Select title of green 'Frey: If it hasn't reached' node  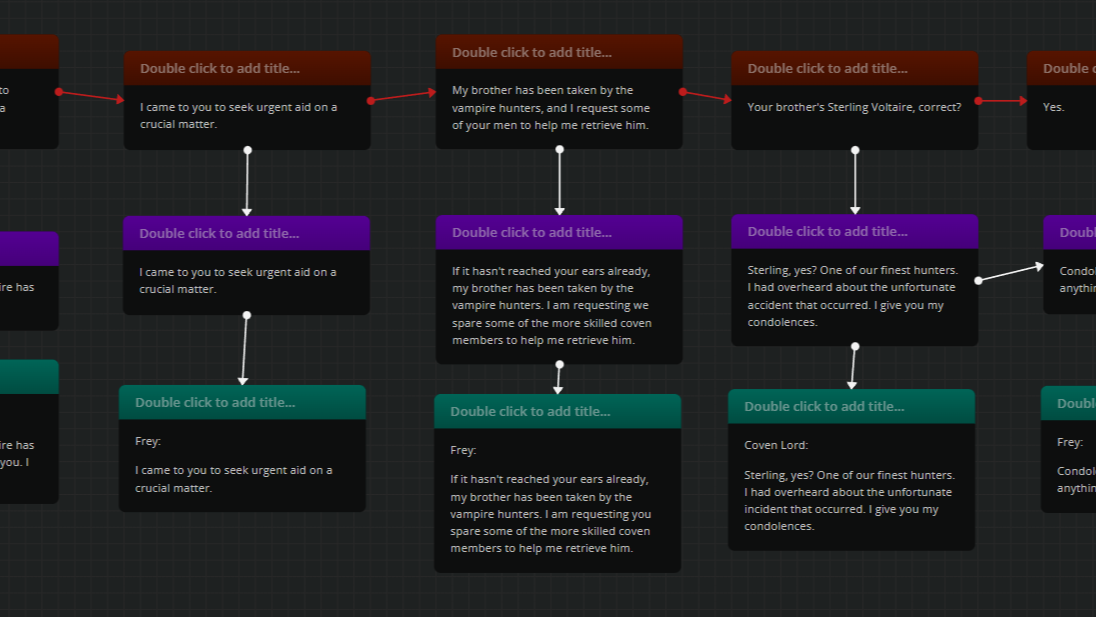click(530, 411)
